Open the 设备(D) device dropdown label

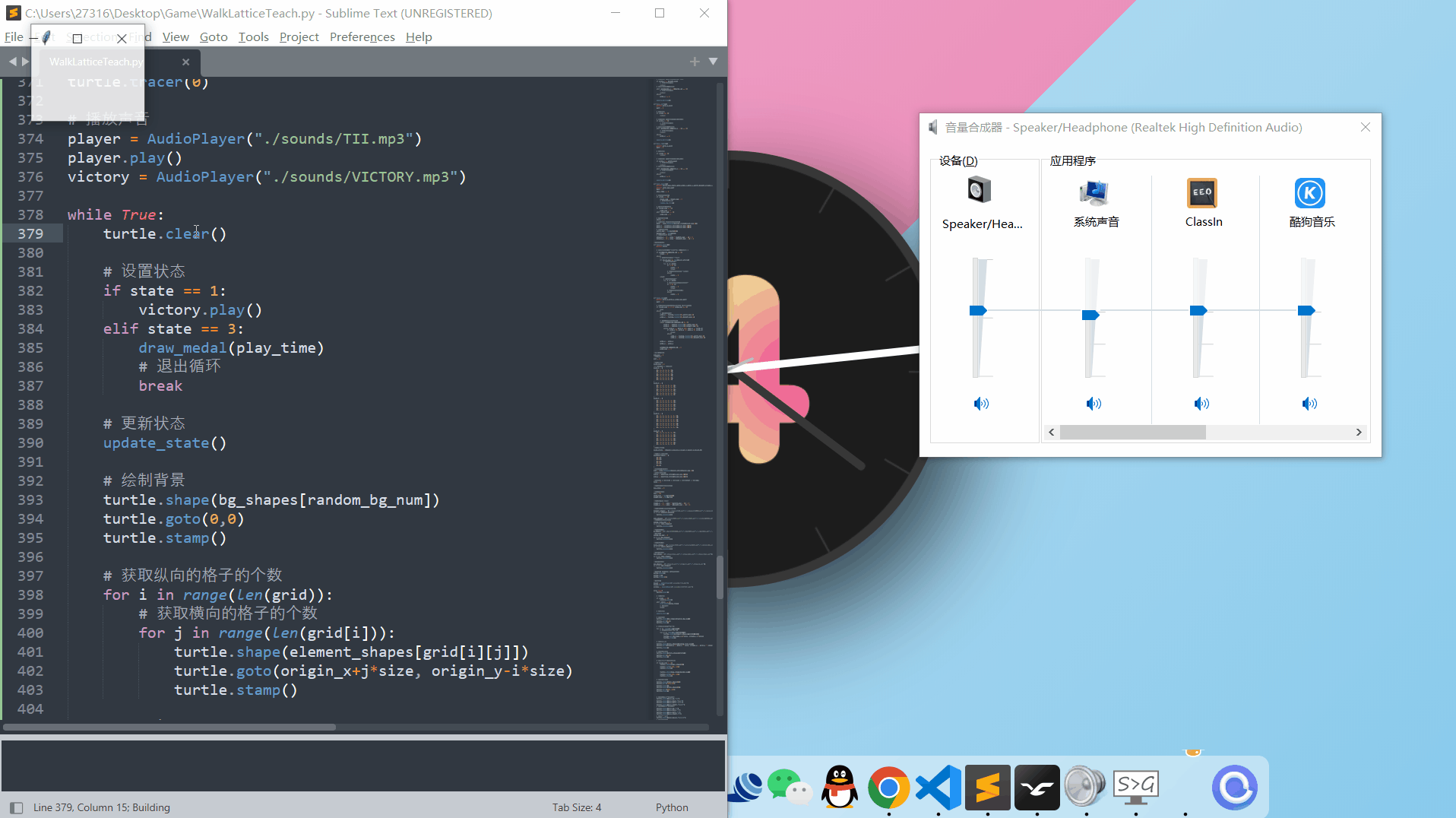pyautogui.click(x=958, y=160)
